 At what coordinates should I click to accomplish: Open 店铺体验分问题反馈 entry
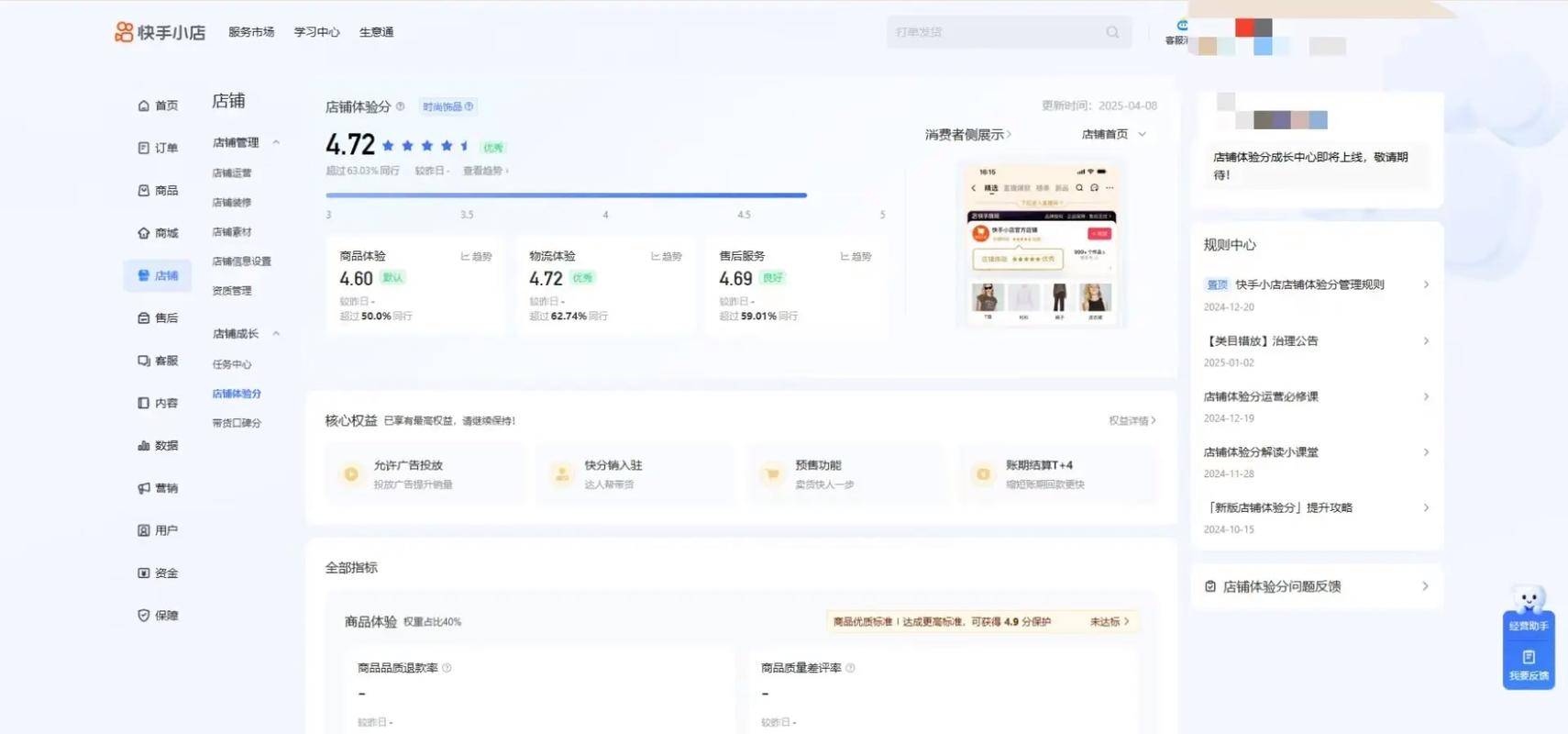pos(1316,586)
